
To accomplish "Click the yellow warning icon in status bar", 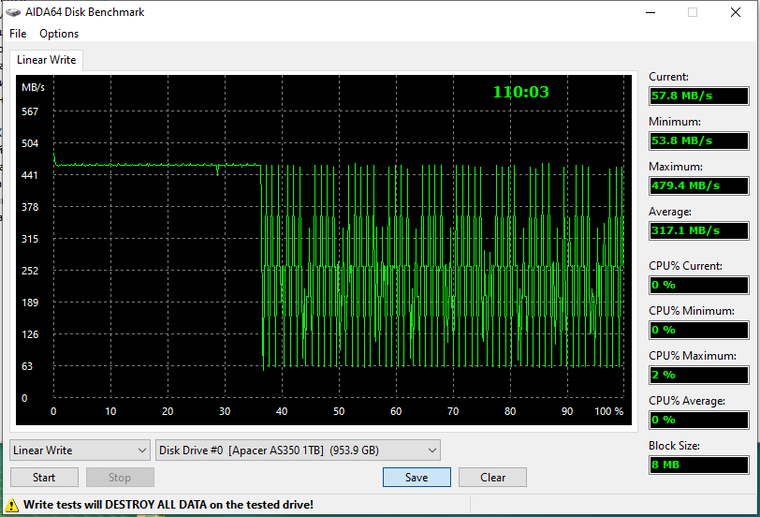I will coord(13,505).
